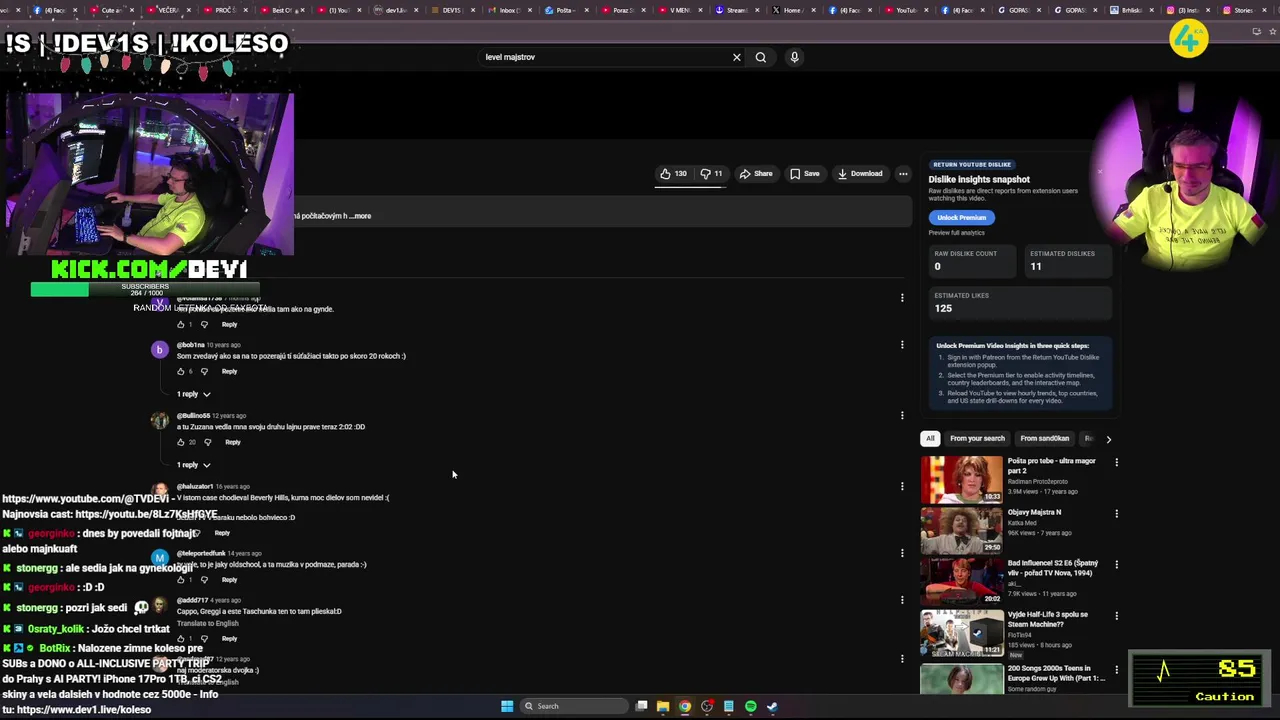Dislike the @bob1na comment
This screenshot has height=720, width=1280.
tap(204, 372)
